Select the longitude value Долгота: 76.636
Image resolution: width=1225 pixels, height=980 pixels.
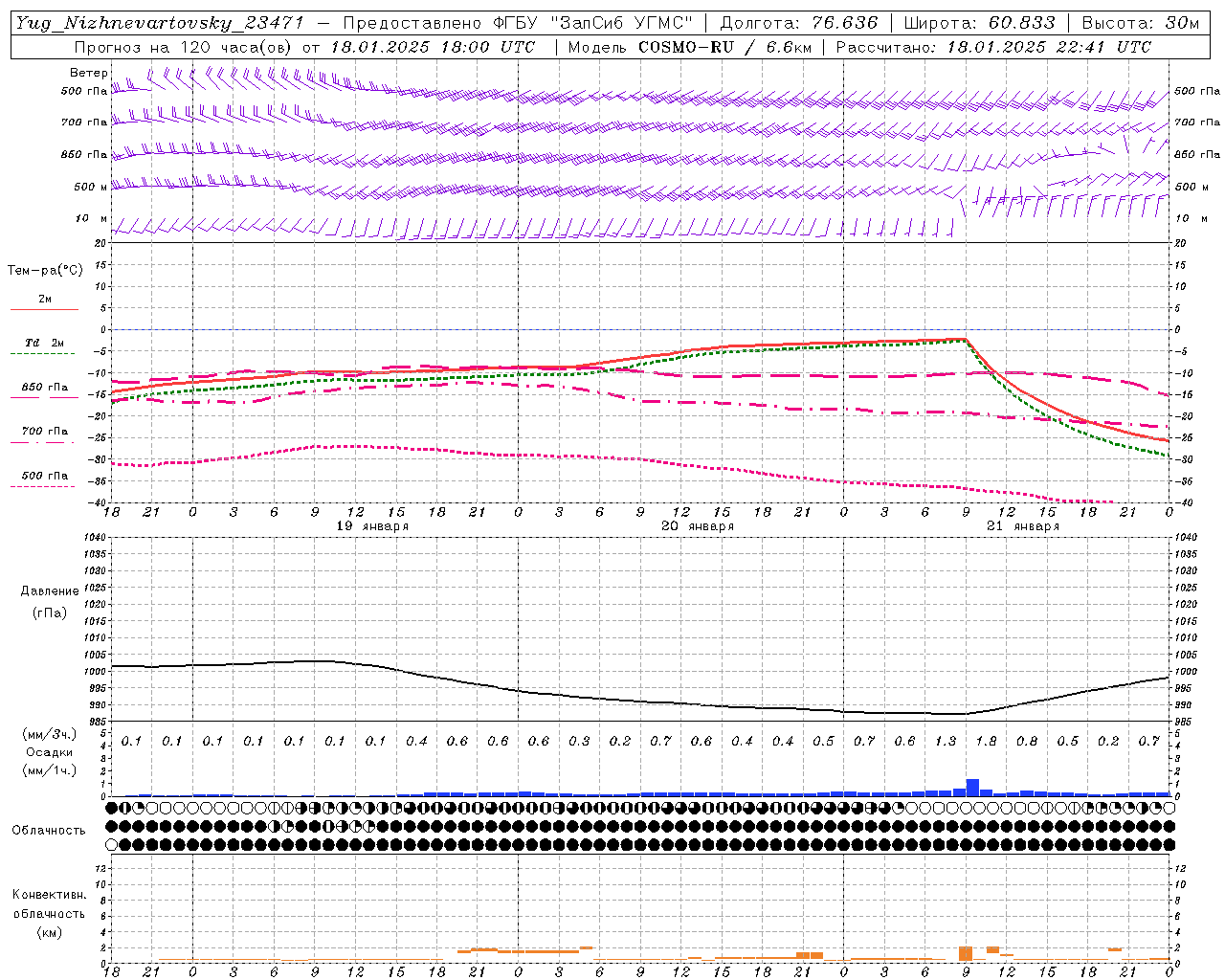(798, 23)
